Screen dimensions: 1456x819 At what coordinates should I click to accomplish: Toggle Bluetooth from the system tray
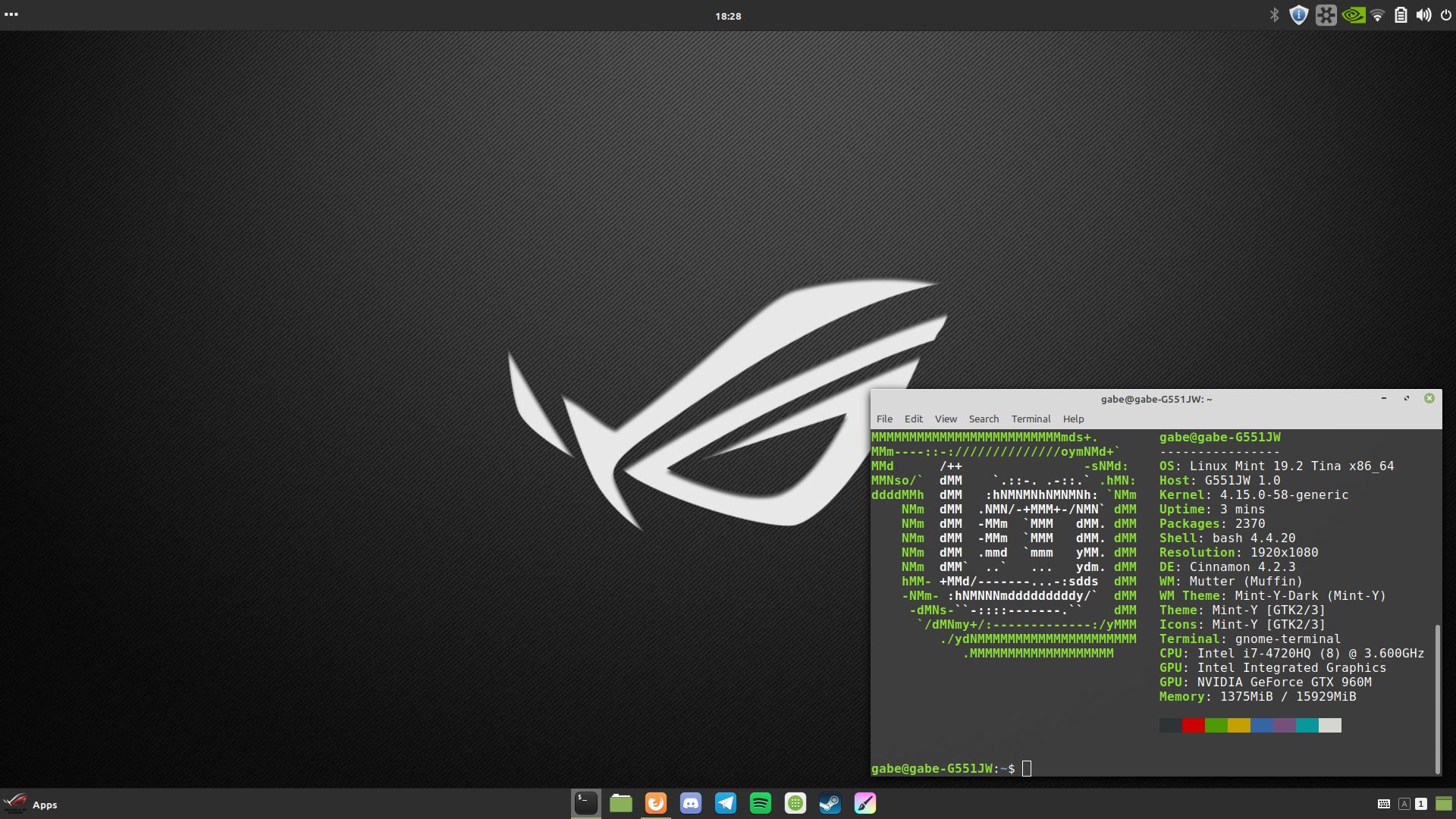pos(1274,15)
